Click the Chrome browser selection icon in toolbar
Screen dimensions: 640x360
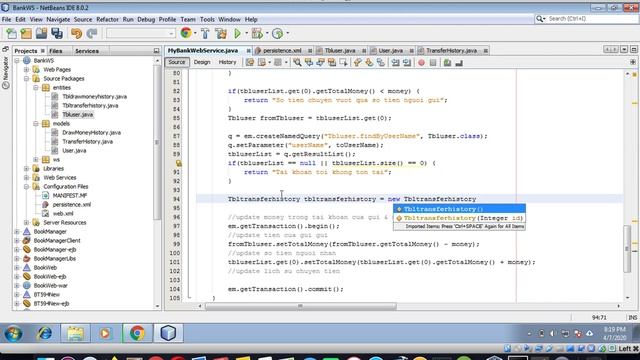click(x=186, y=33)
